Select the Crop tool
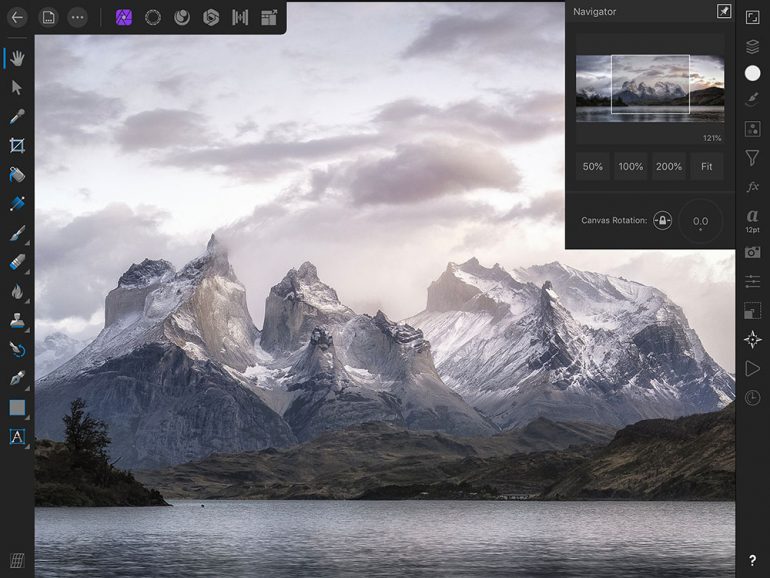770x578 pixels. [x=17, y=146]
